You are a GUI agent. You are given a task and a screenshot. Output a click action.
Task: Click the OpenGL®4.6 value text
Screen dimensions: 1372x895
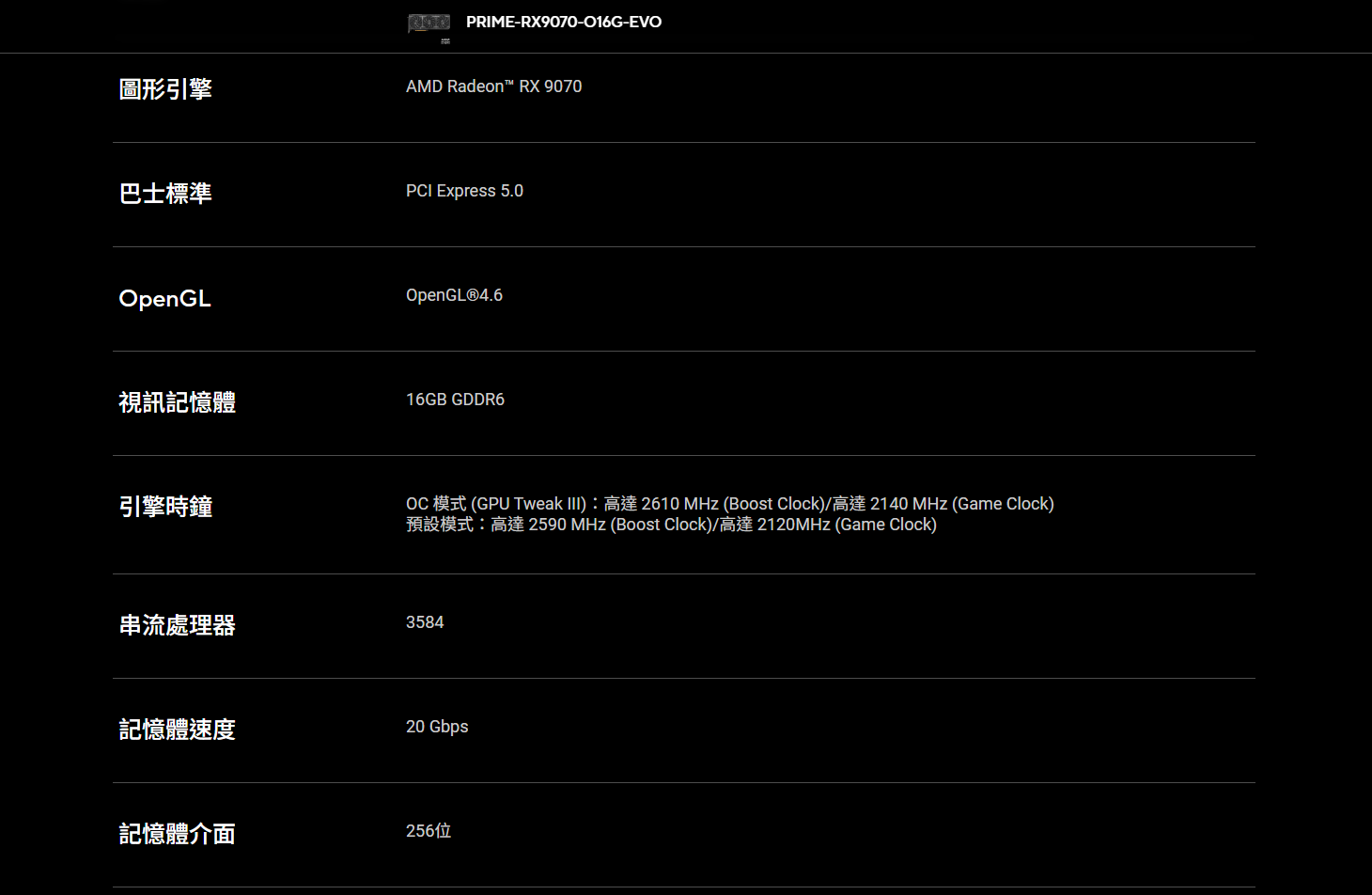pyautogui.click(x=454, y=295)
